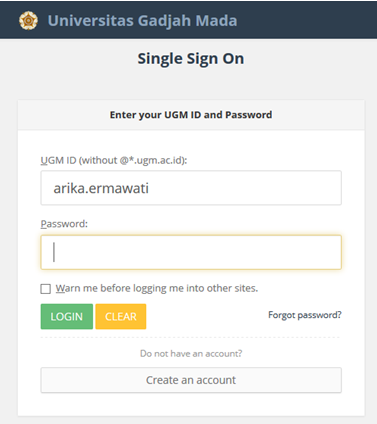This screenshot has height=424, width=377.
Task: Click the blinking cursor in the Password box
Action: point(54,252)
